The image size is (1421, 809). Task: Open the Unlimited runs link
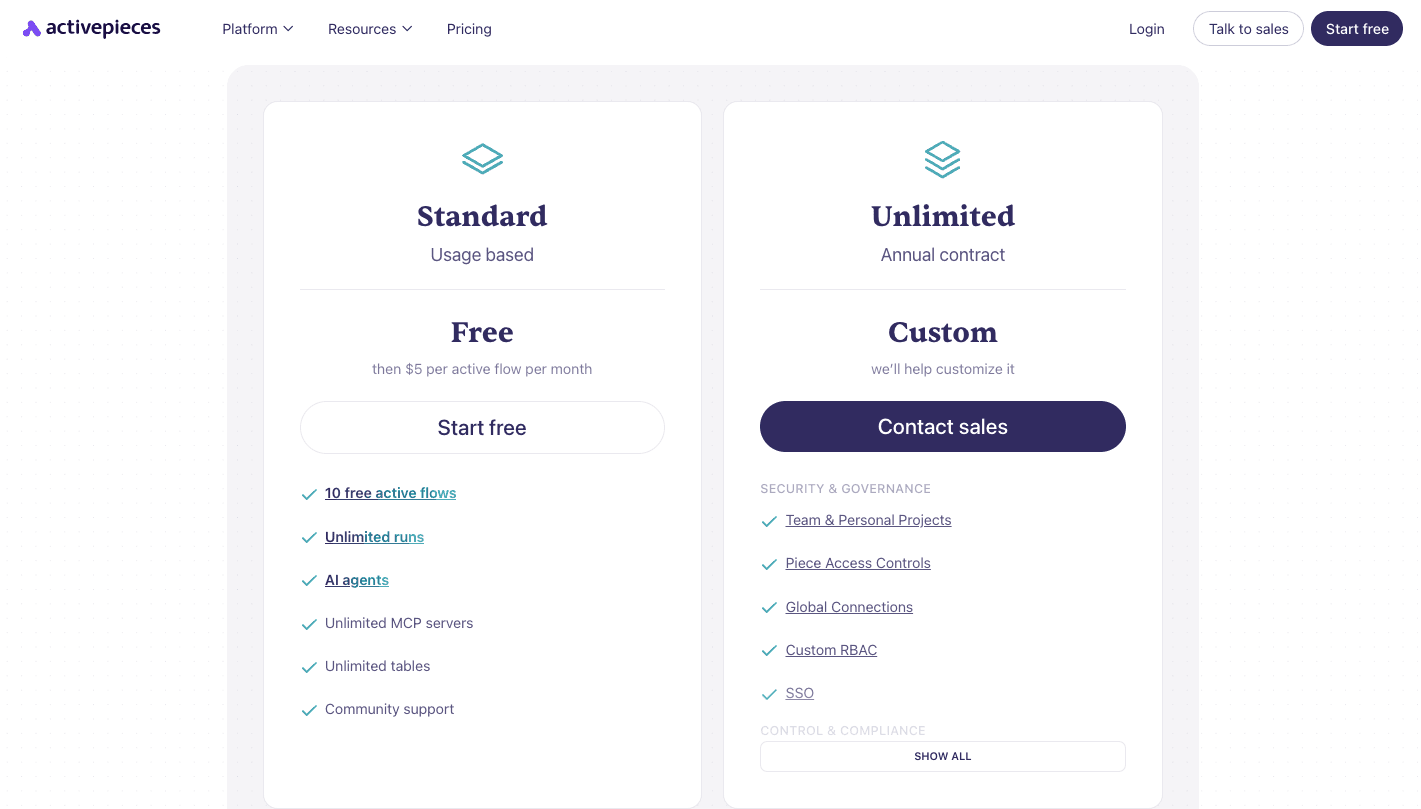coord(374,537)
